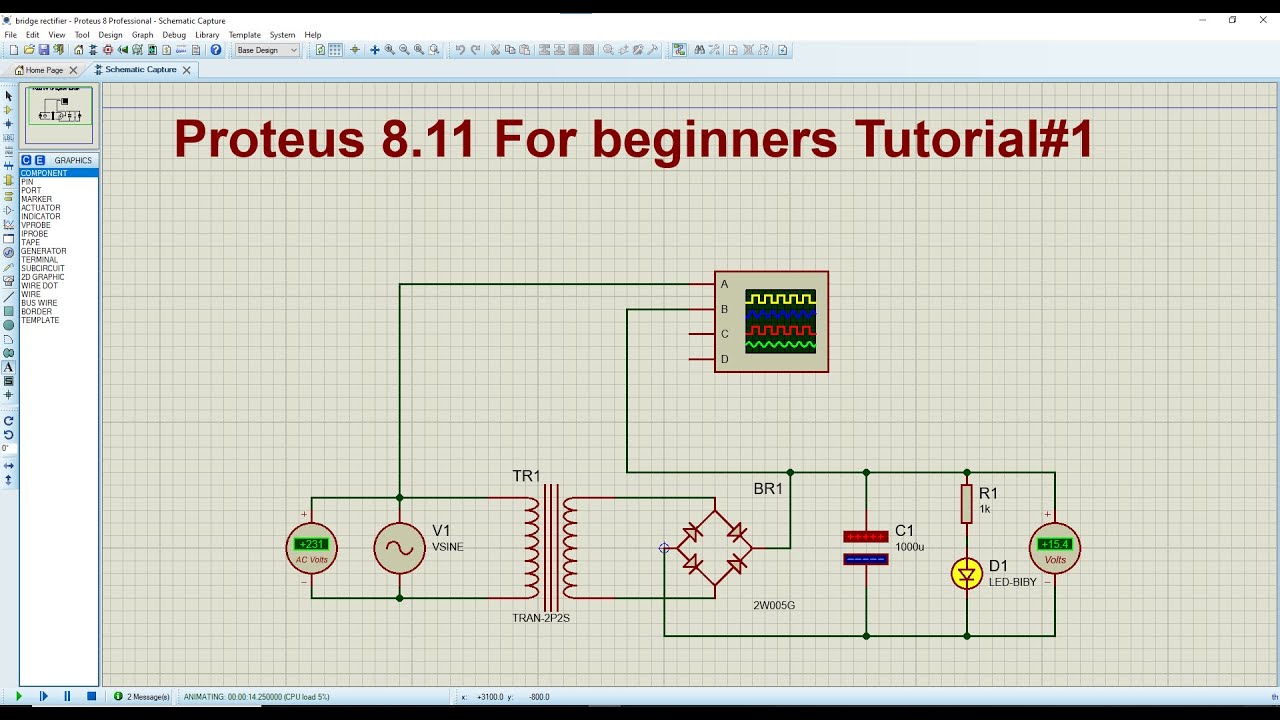
Task: Open the 2 Message(s) status indicator
Action: [x=142, y=696]
